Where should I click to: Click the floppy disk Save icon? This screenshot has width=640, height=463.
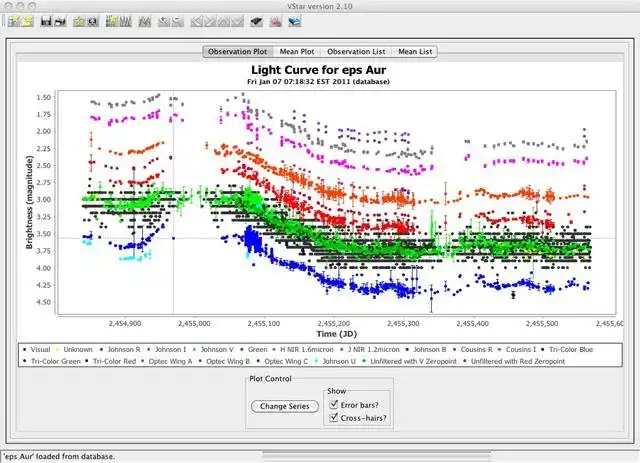click(x=46, y=20)
